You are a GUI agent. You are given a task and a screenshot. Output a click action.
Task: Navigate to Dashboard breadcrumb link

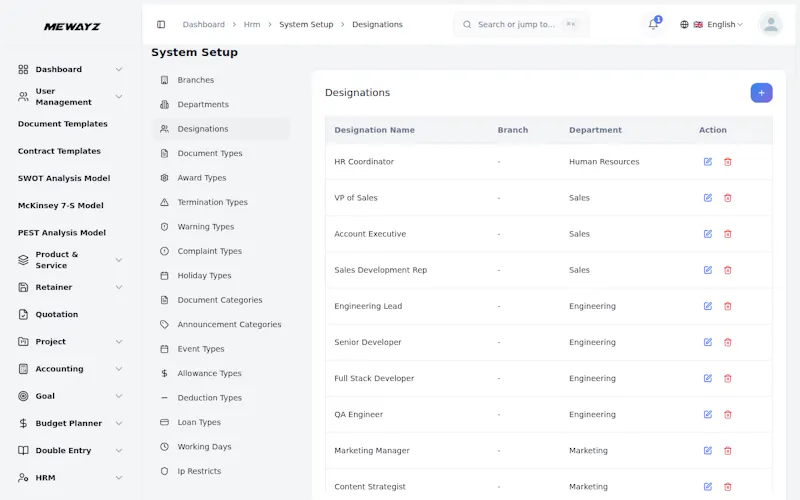click(204, 24)
